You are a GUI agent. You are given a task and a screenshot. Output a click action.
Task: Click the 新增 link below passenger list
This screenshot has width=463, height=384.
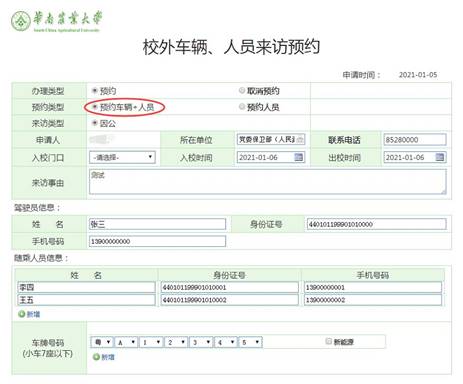pyautogui.click(x=33, y=314)
